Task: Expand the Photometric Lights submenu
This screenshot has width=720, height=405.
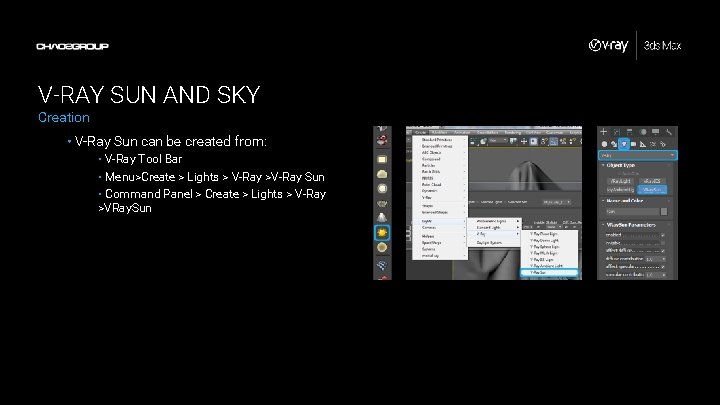Action: 495,221
